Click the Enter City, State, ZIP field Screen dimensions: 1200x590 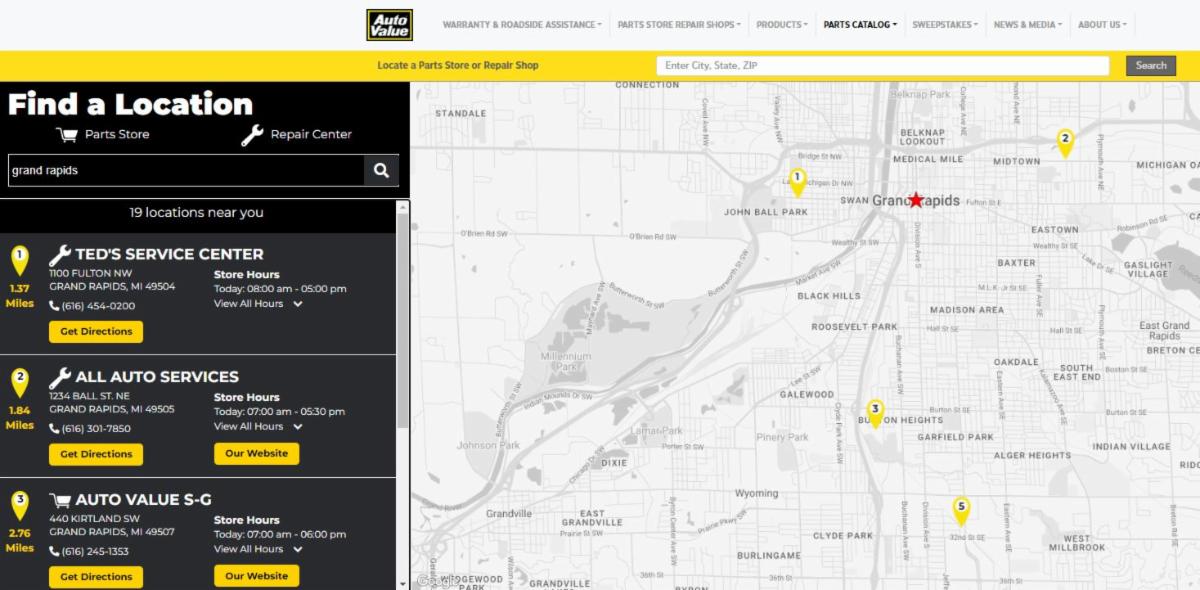click(882, 66)
